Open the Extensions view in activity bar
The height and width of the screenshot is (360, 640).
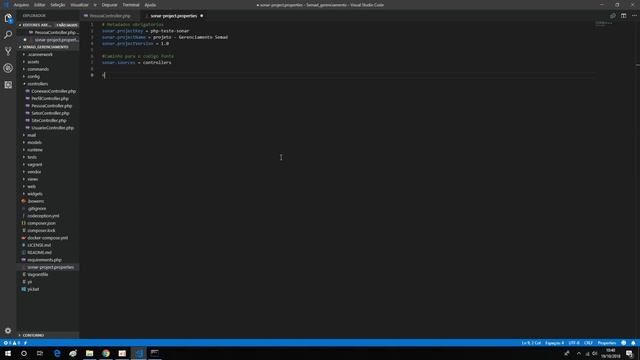point(8,85)
